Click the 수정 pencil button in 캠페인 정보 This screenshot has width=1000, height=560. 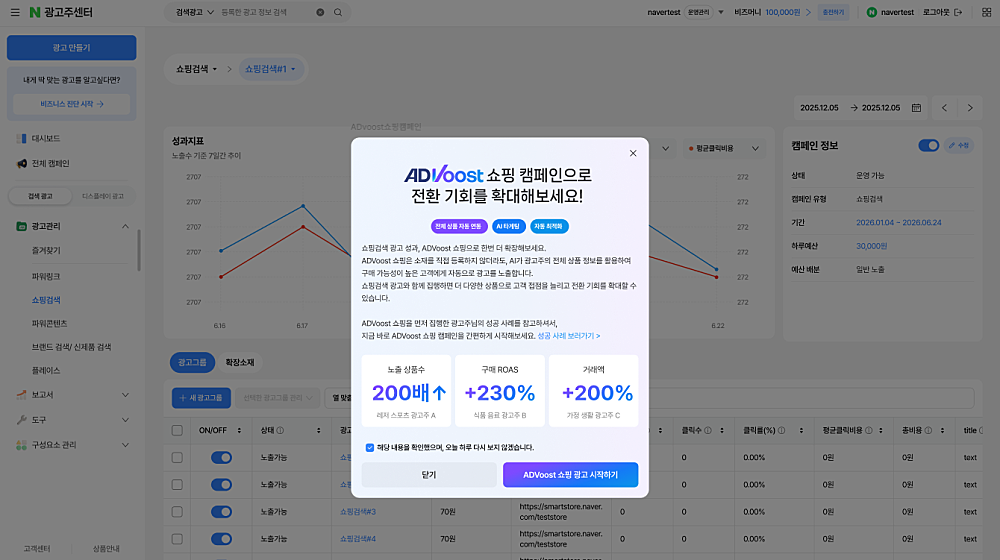pyautogui.click(x=959, y=145)
